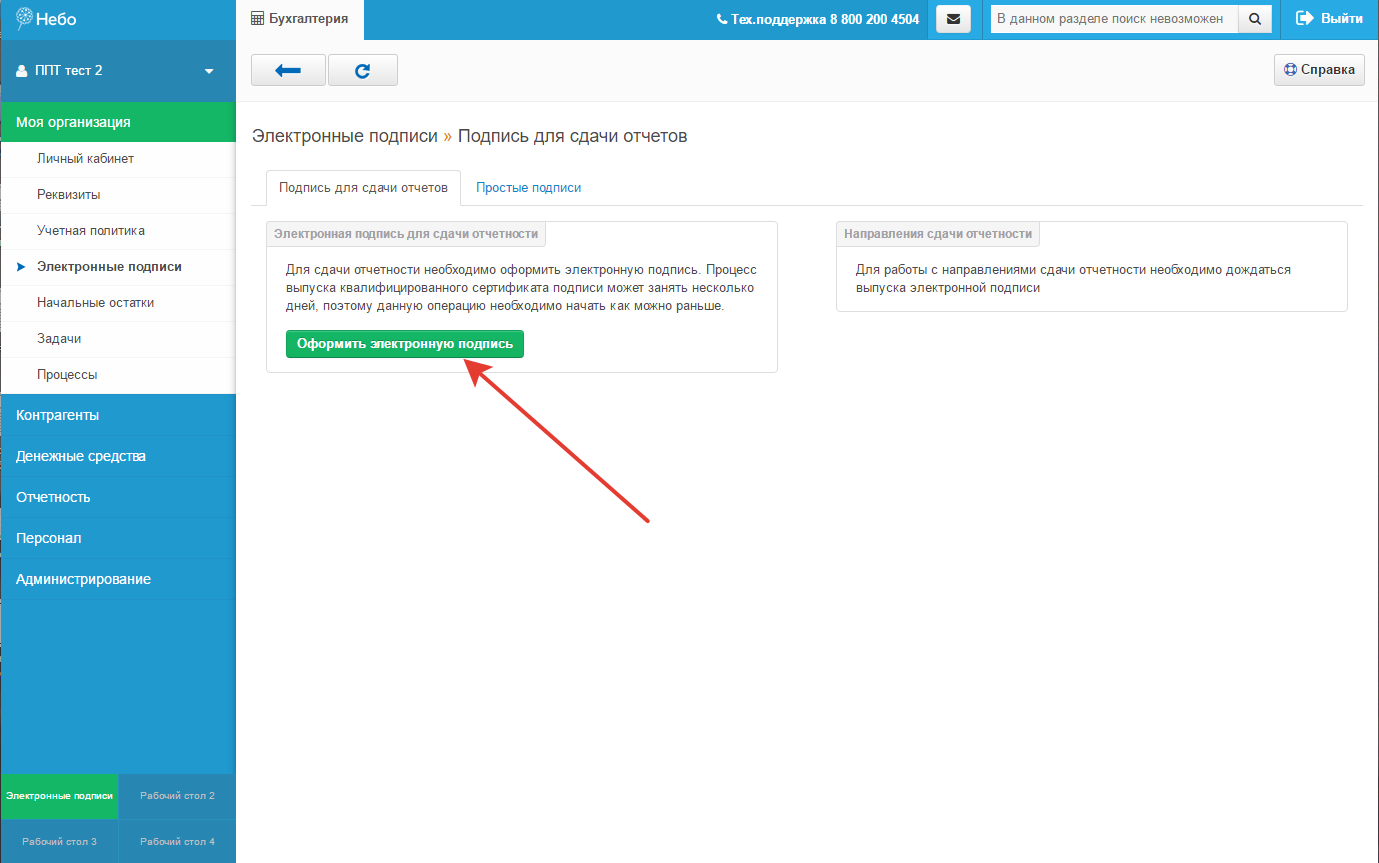The height and width of the screenshot is (863, 1379).
Task: Open messages via the envelope icon
Action: pyautogui.click(x=952, y=19)
